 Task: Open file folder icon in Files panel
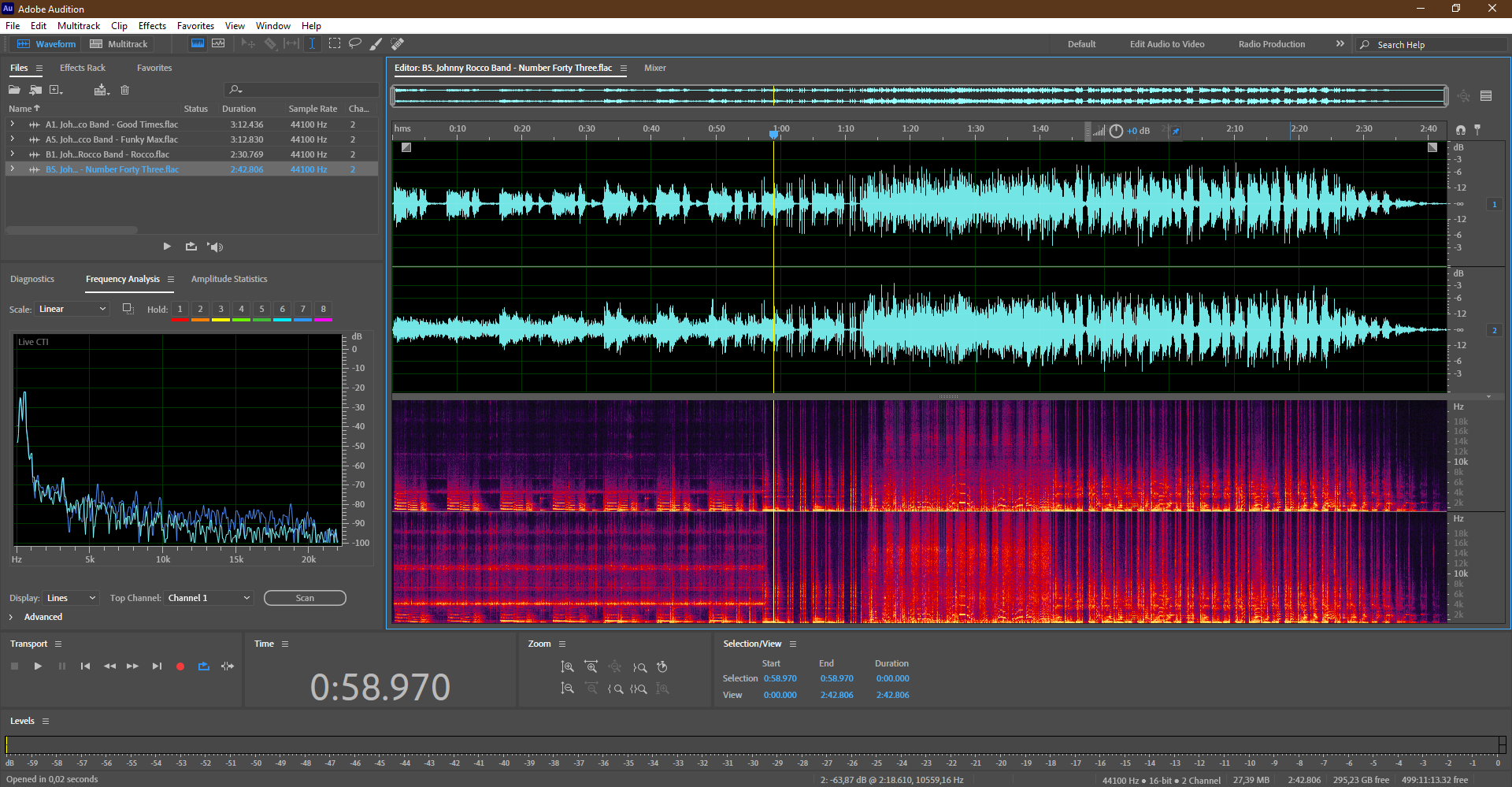click(x=14, y=90)
